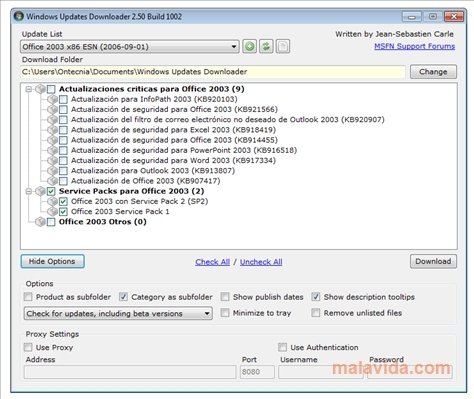Click package icon beside InfoPath KB920103 row

pos(52,99)
